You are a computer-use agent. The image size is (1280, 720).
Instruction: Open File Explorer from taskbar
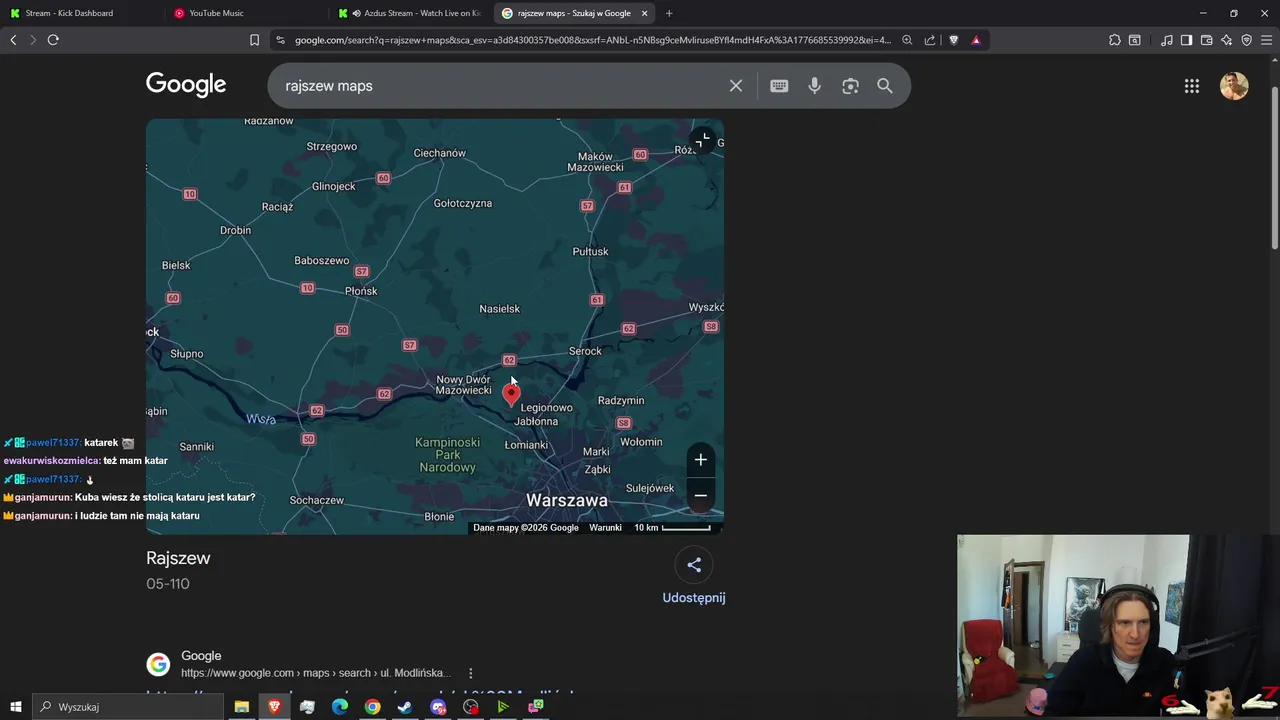(x=241, y=707)
